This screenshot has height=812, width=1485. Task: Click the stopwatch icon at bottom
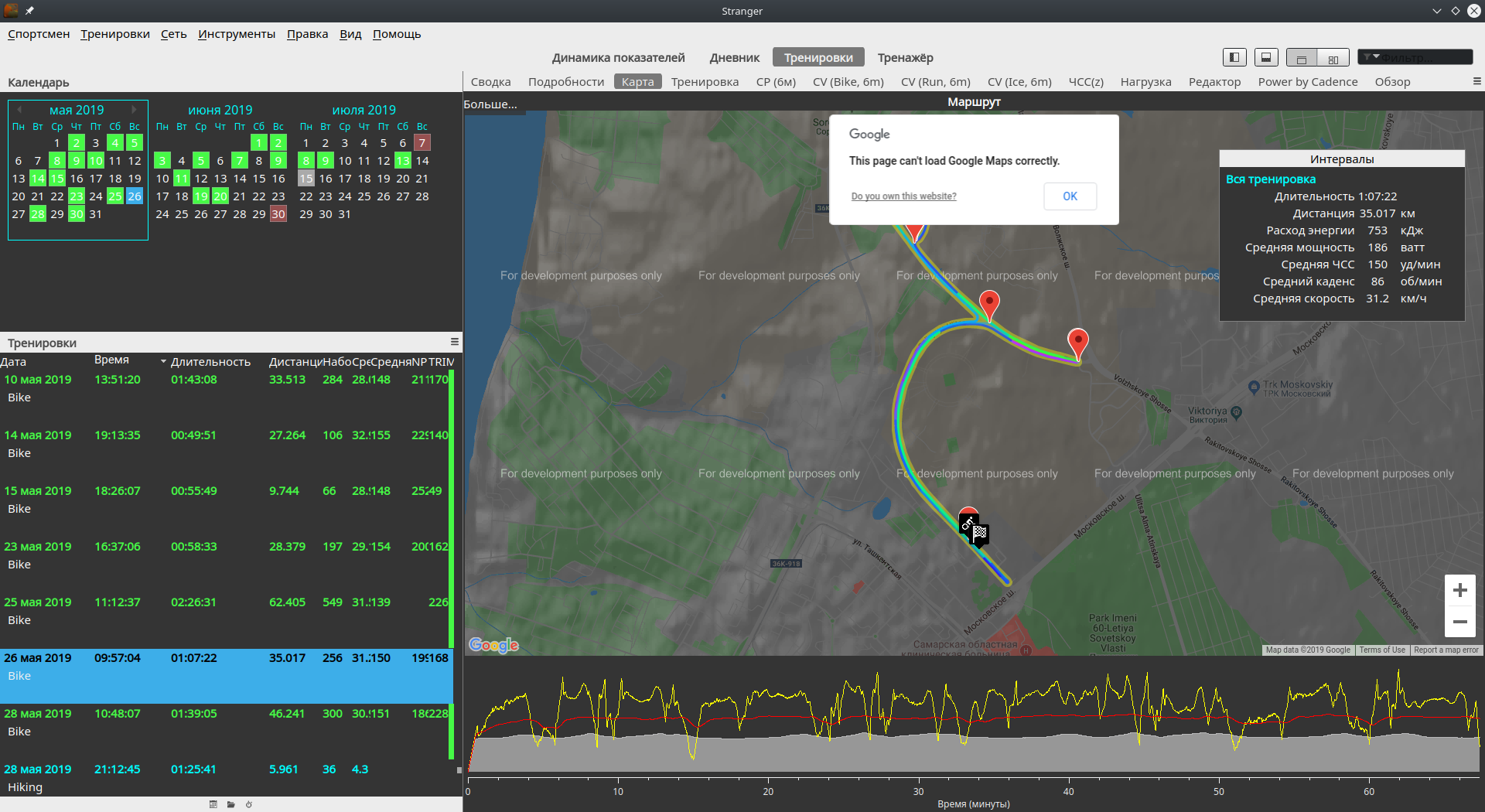(249, 804)
